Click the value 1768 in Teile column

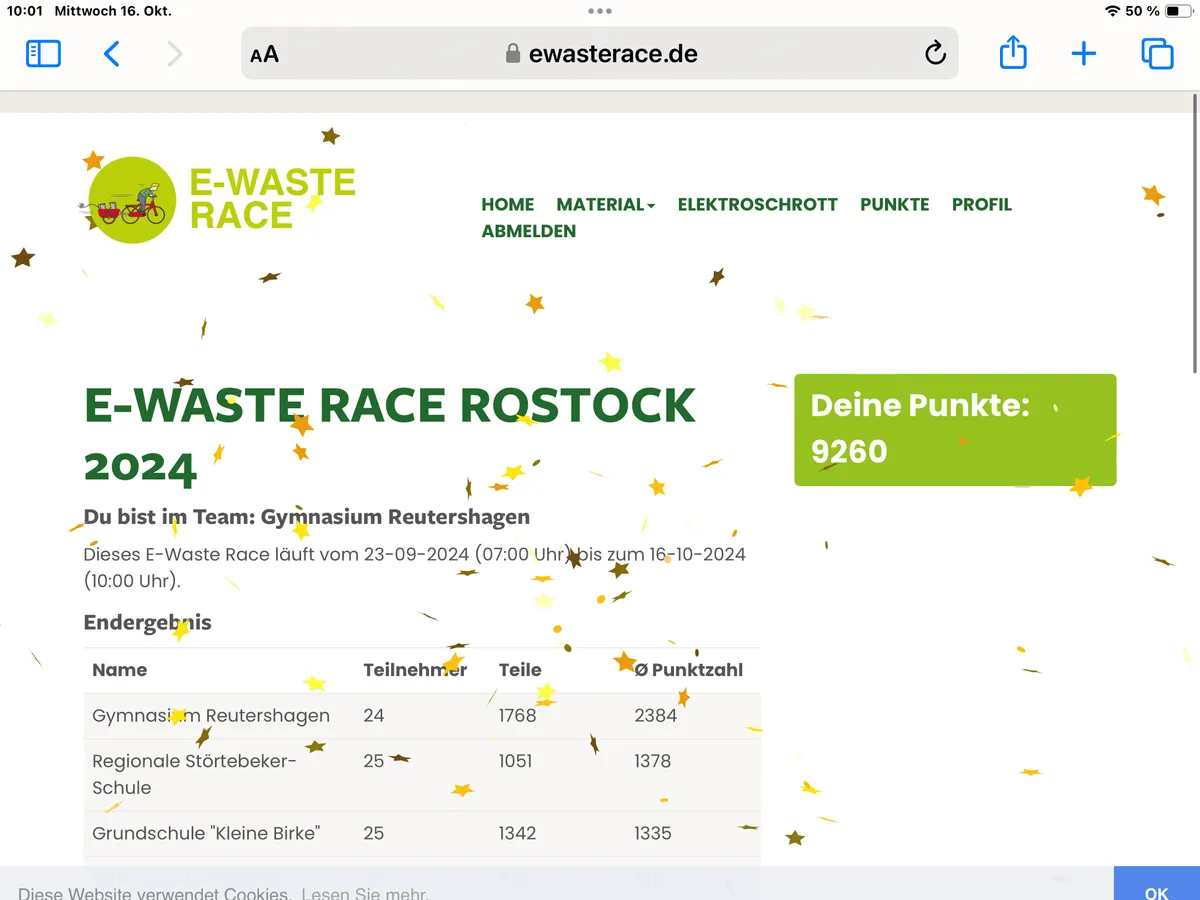coord(518,715)
